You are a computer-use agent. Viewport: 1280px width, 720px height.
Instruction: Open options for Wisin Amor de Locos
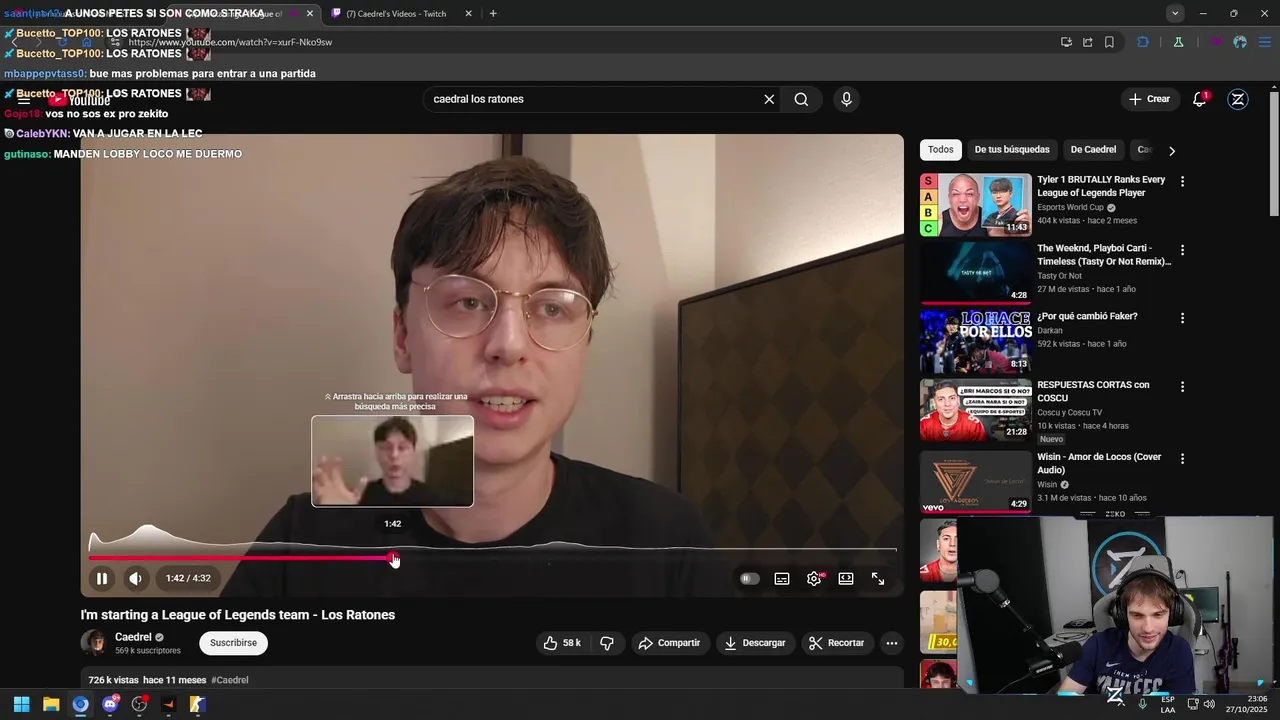[1182, 459]
